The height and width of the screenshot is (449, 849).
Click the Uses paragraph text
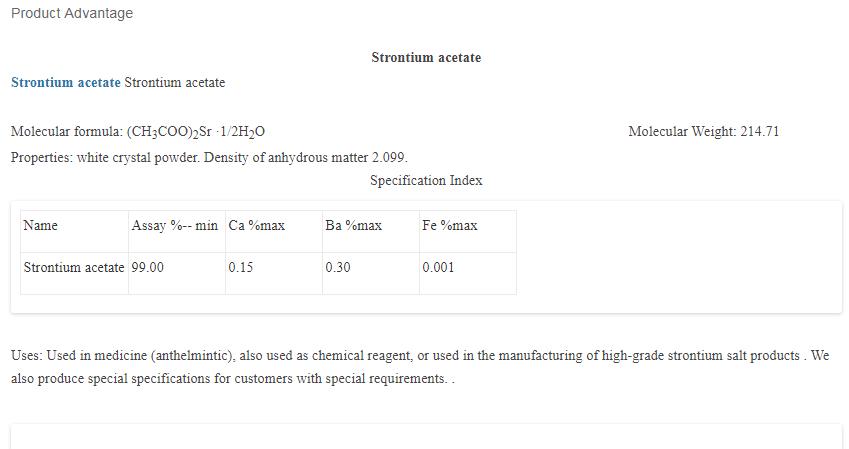[x=400, y=356]
